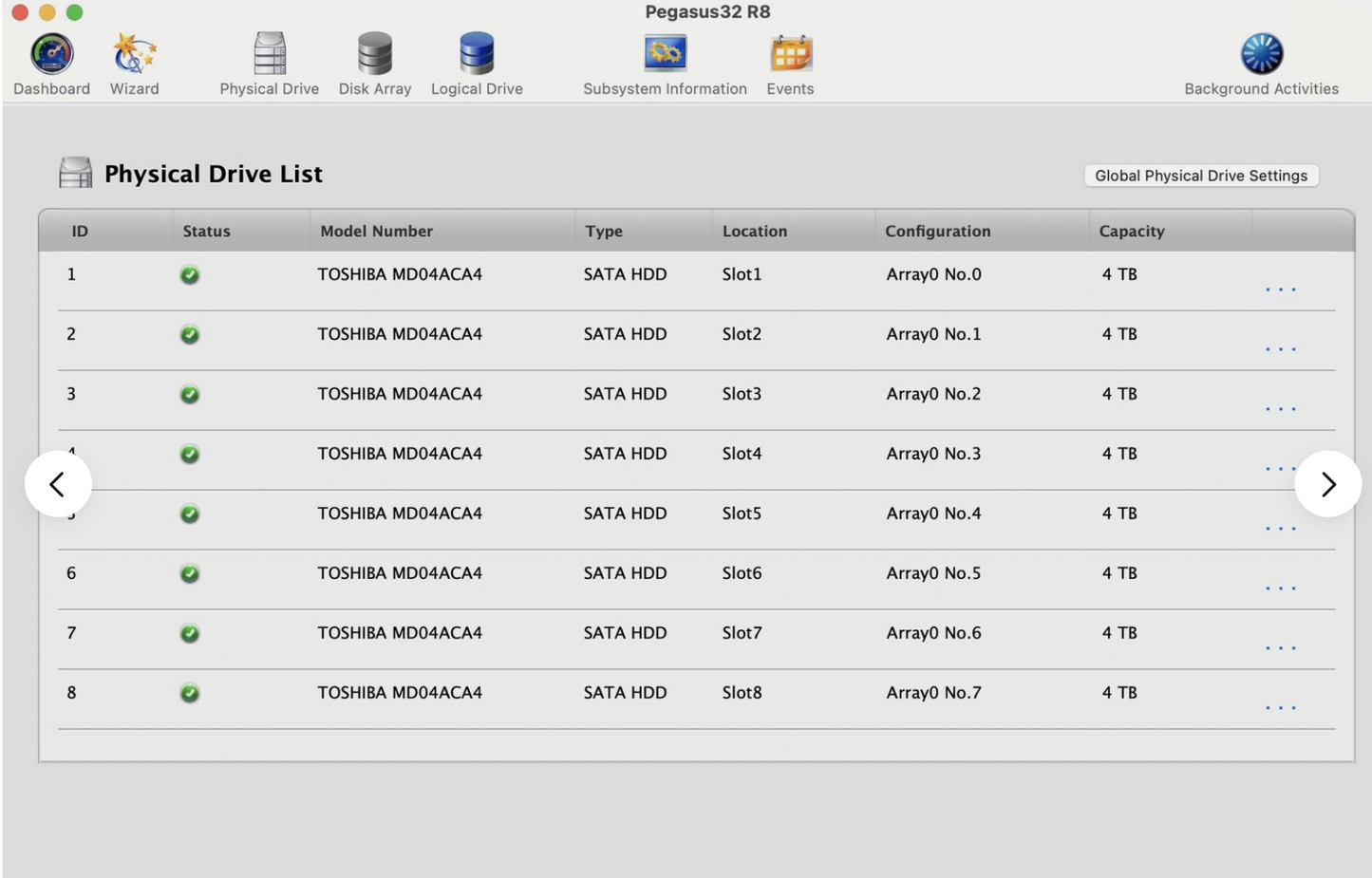Open the Dashboard icon in toolbar
The width and height of the screenshot is (1372, 878).
point(51,55)
